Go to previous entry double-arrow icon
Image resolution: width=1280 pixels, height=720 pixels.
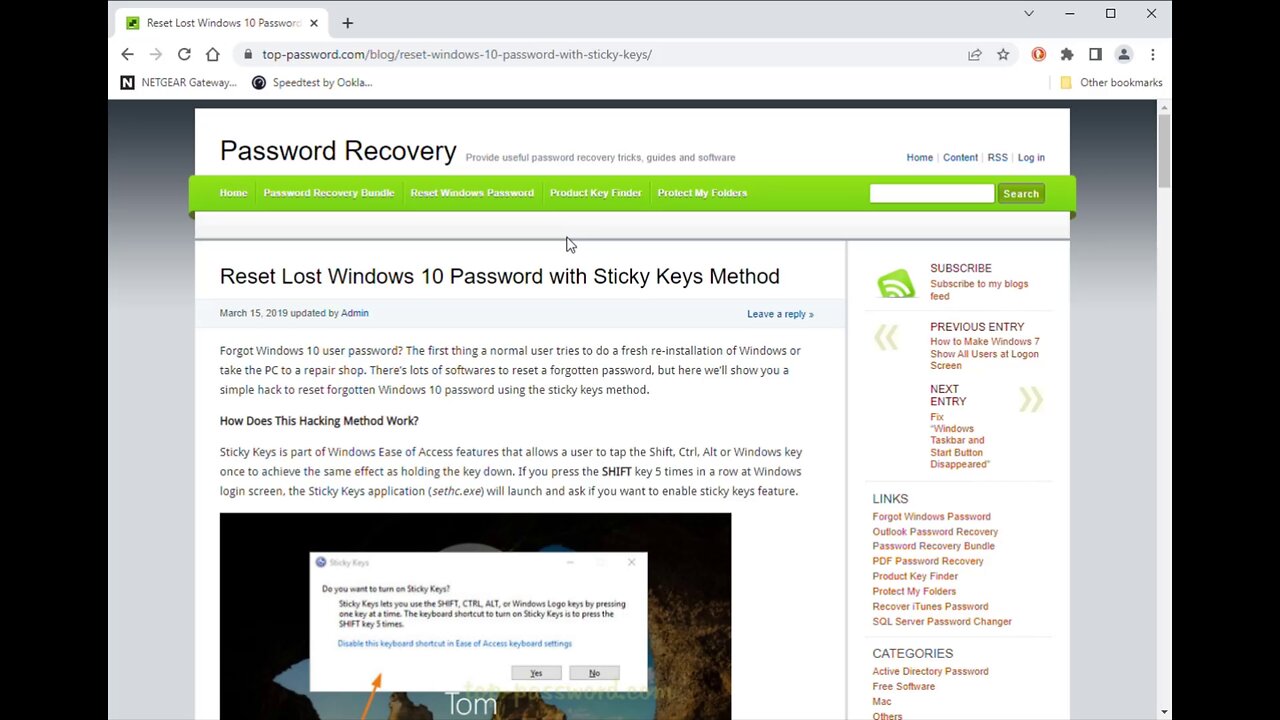886,338
